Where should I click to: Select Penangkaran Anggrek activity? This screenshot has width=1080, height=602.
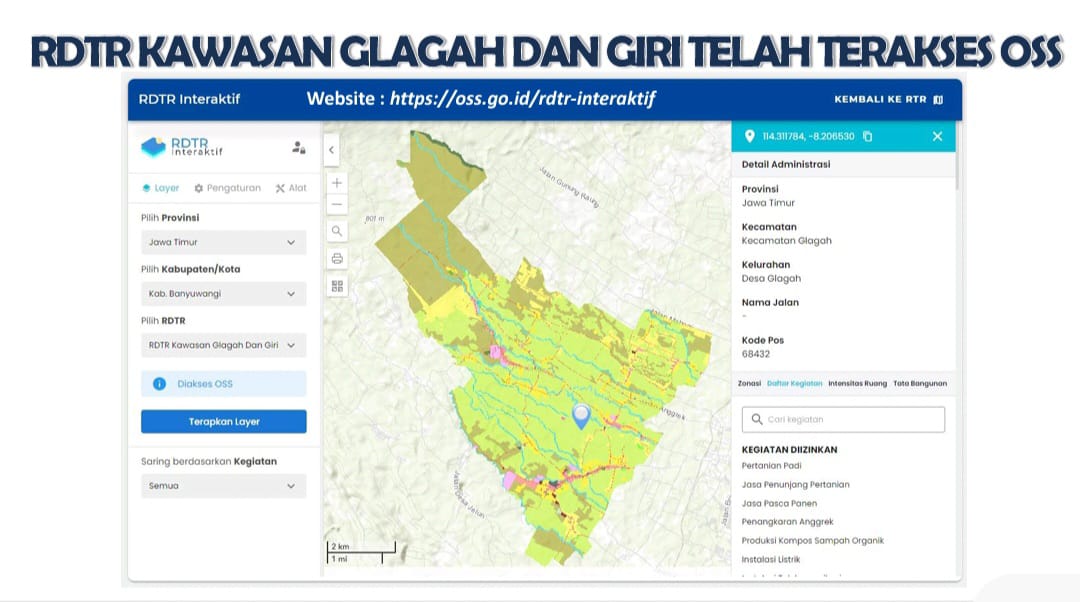click(x=787, y=522)
